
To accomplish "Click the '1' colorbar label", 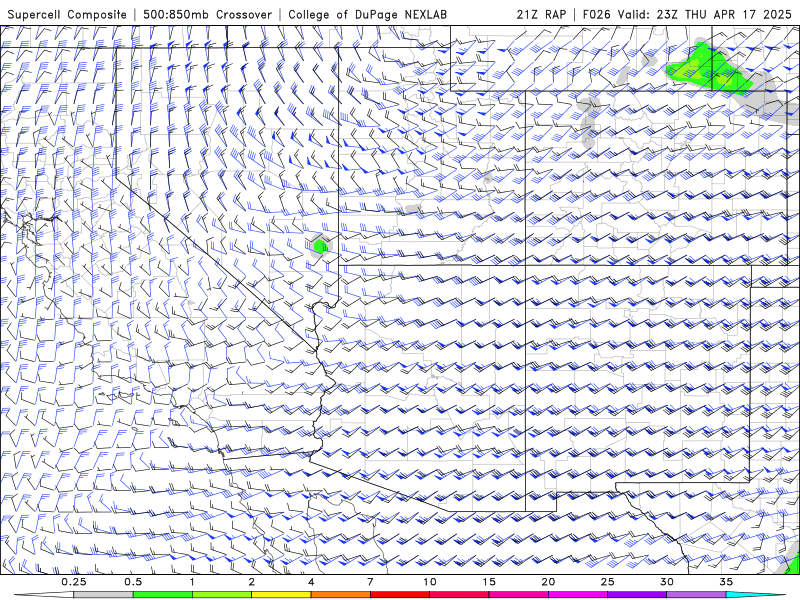I will click(192, 582).
